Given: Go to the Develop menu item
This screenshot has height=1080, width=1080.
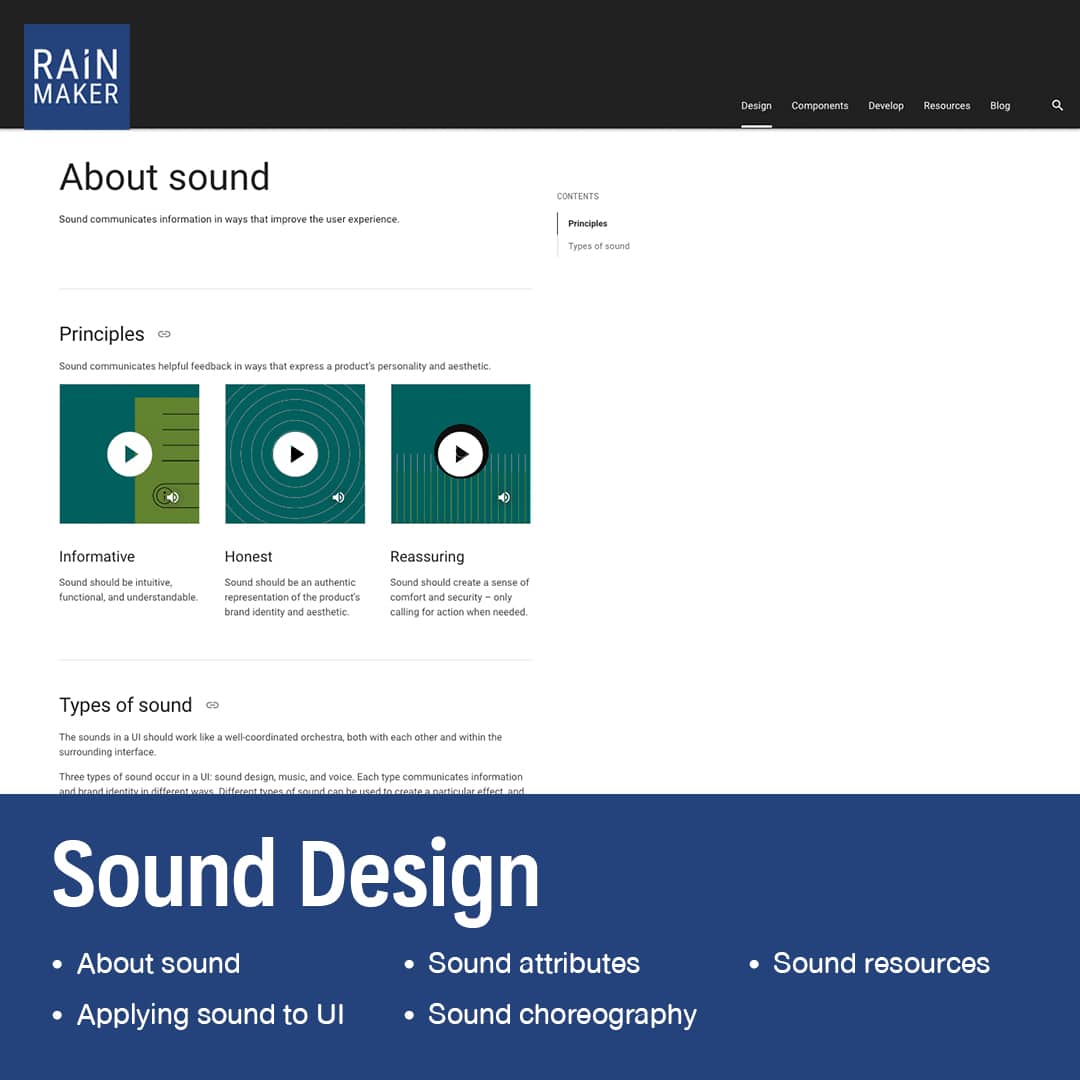Looking at the screenshot, I should [885, 106].
